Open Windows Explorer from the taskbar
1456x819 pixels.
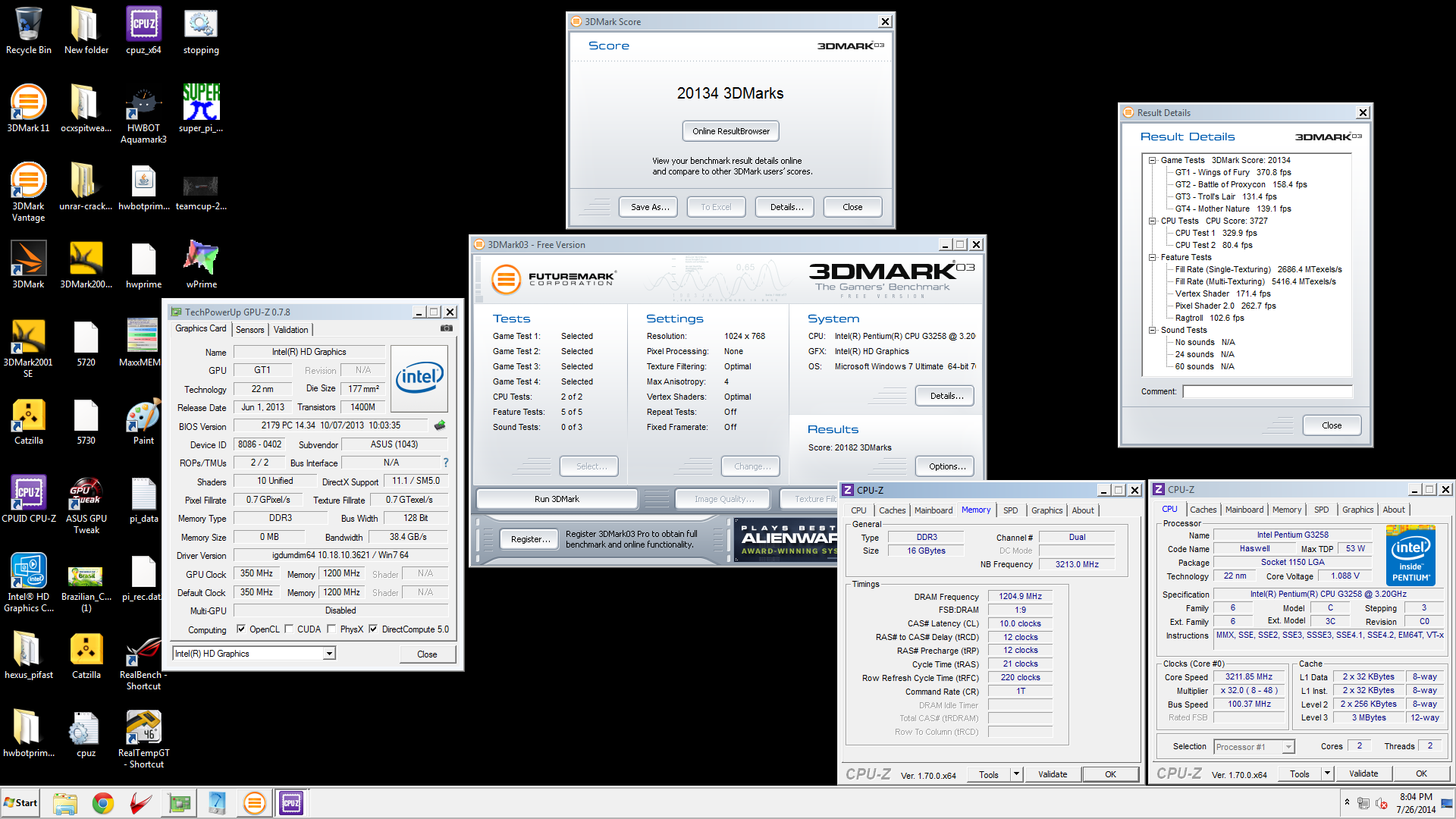[65, 803]
